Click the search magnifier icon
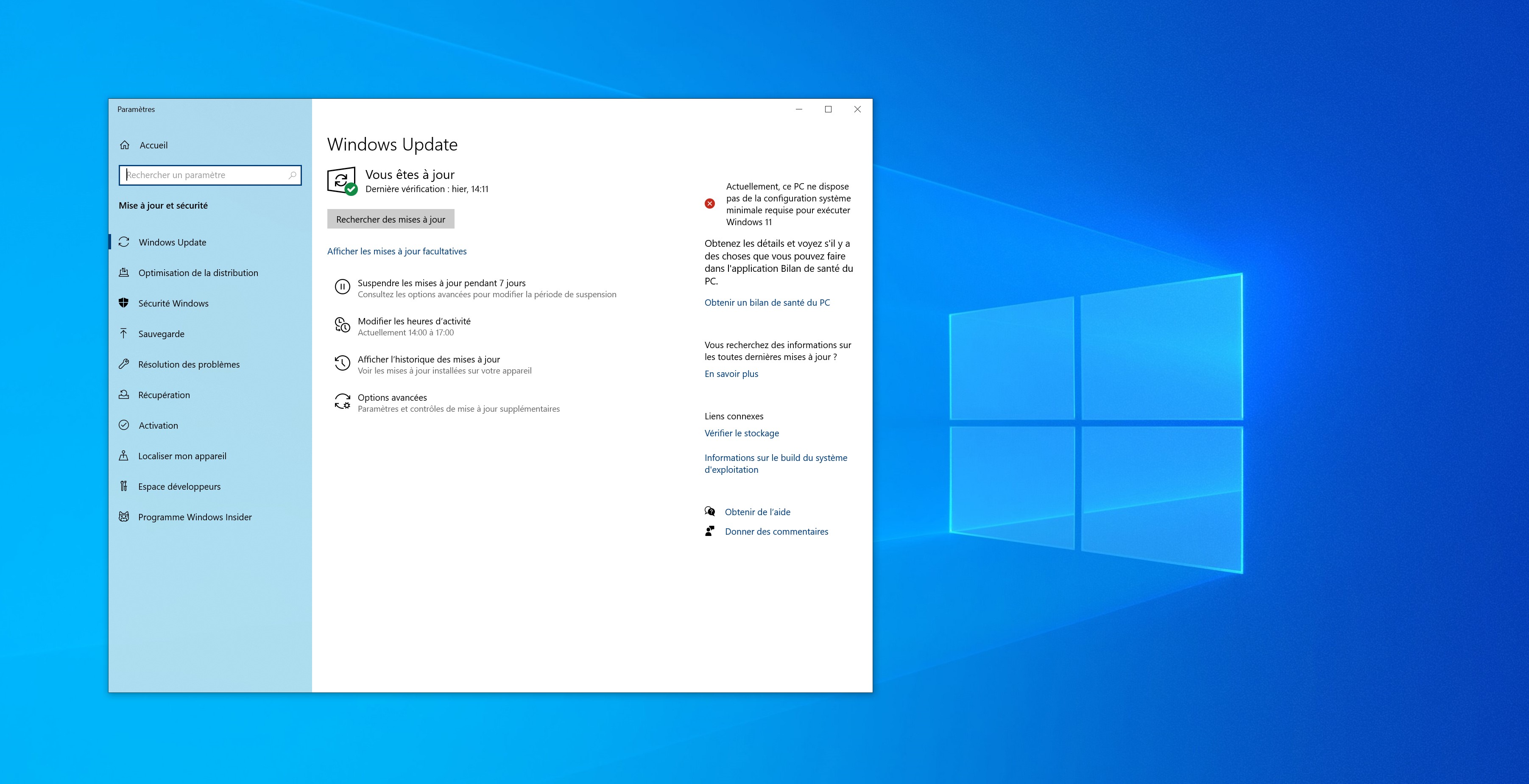 coord(291,175)
